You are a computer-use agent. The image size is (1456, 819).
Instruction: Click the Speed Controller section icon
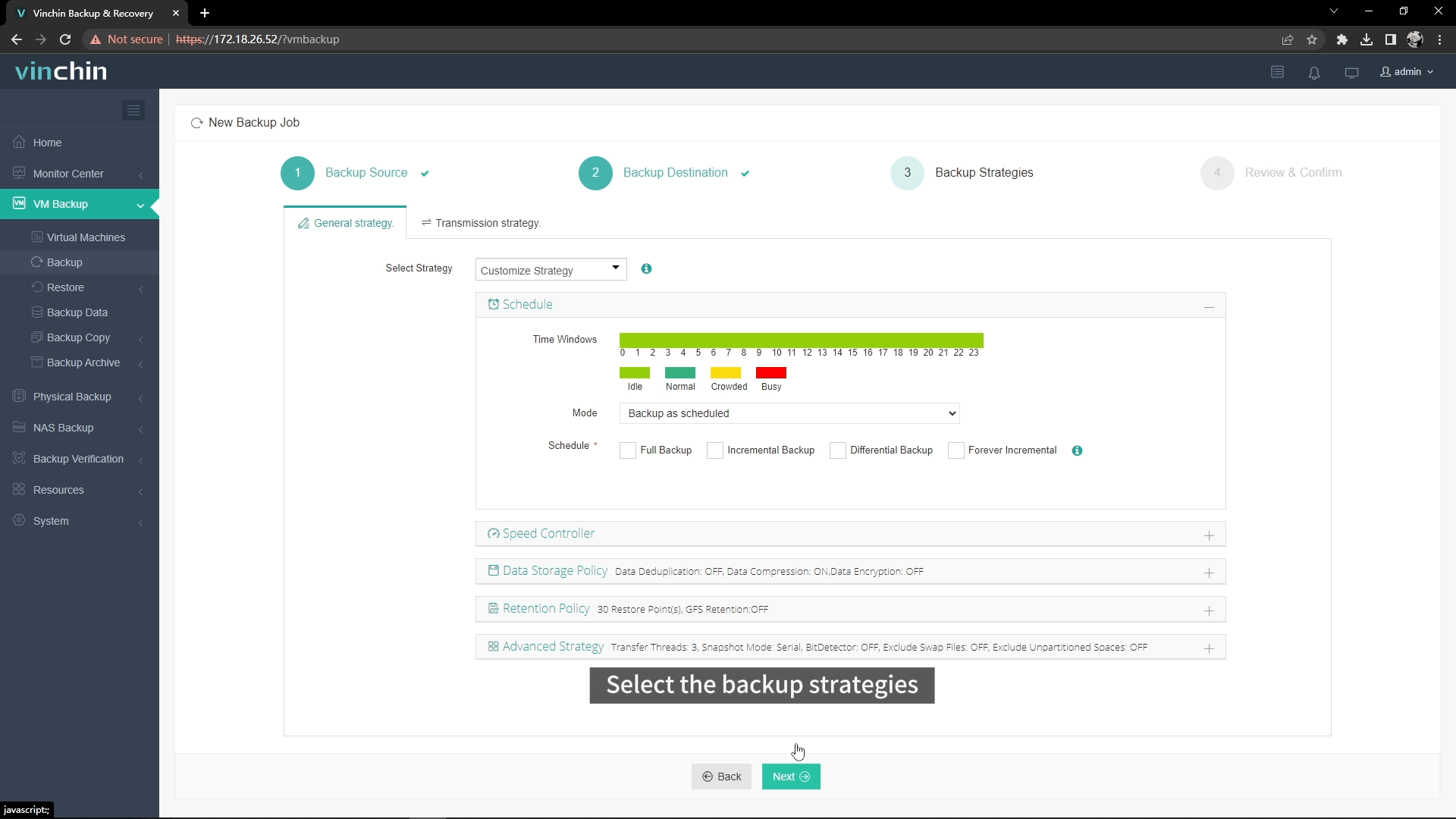(x=493, y=533)
